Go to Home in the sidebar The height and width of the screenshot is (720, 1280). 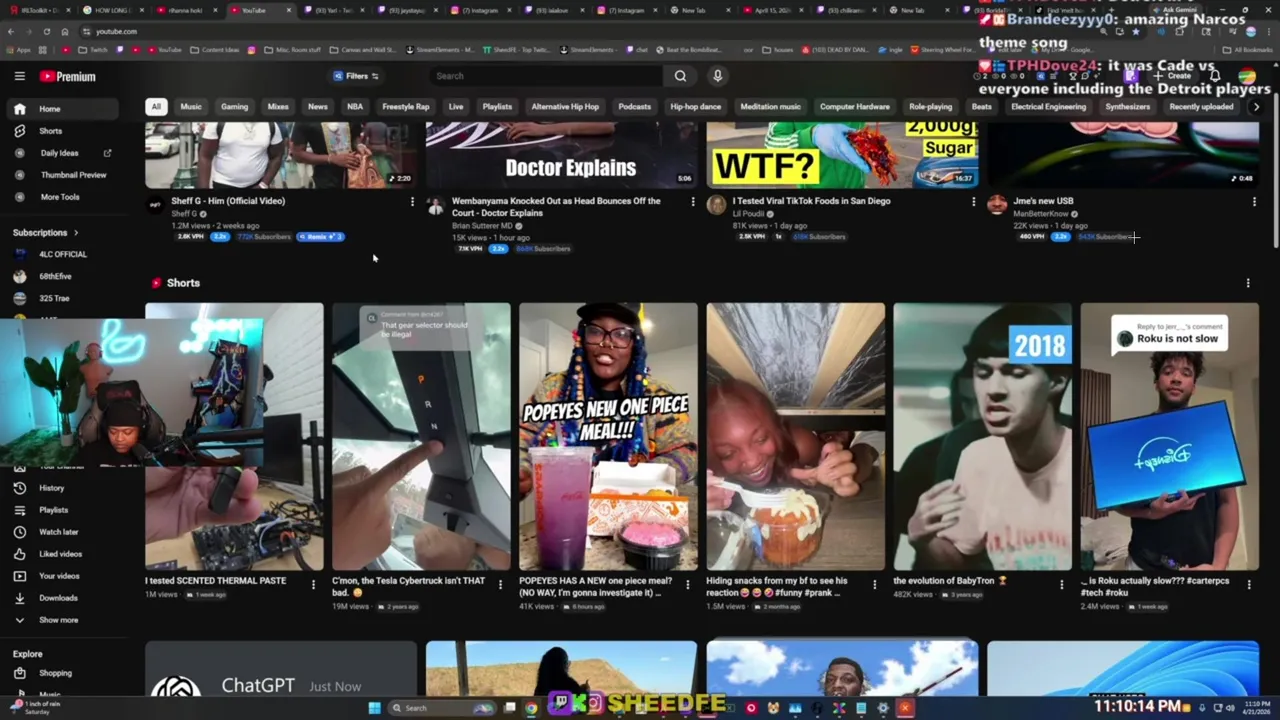65,109
